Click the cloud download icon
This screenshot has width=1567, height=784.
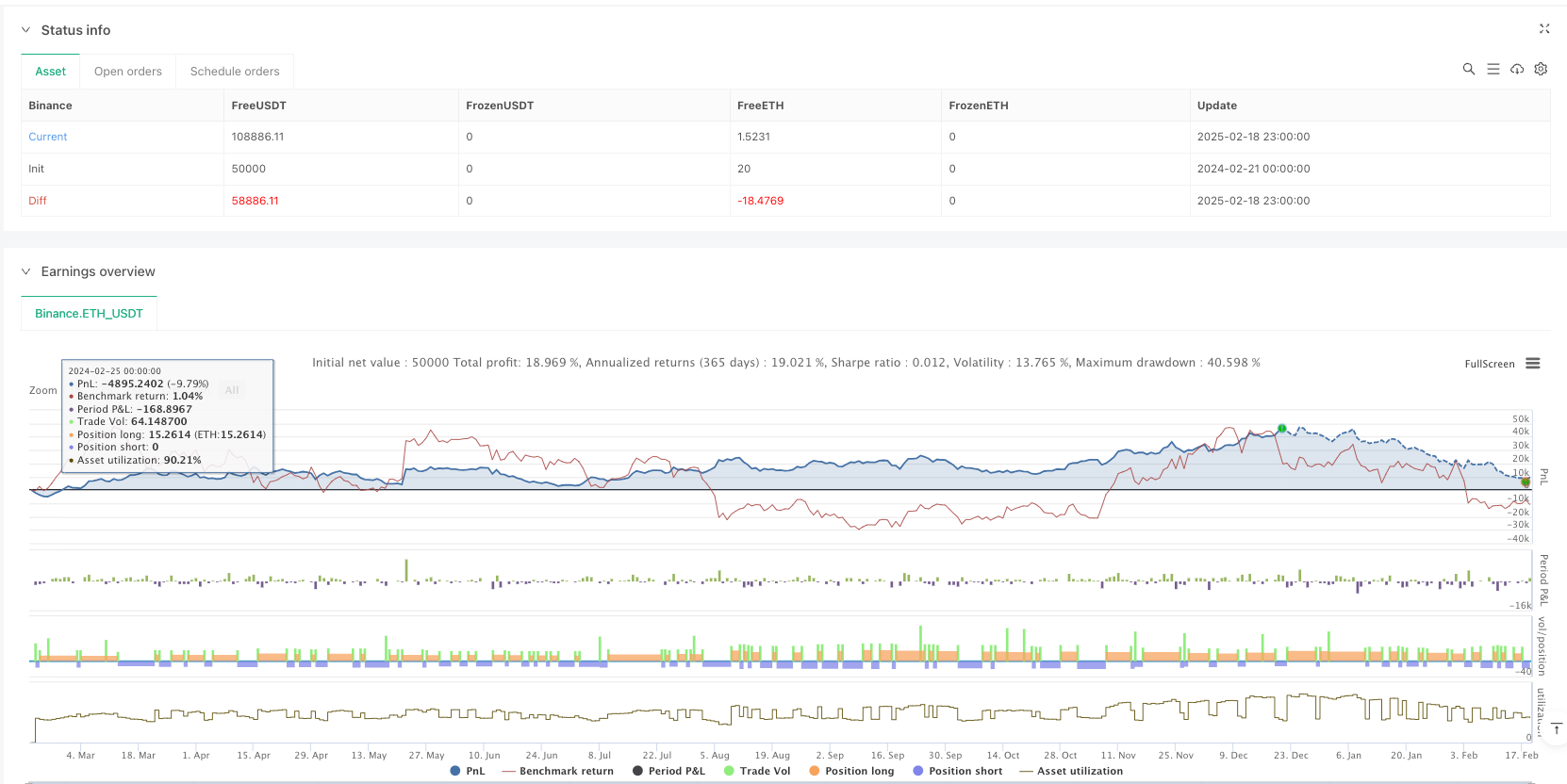(1517, 69)
